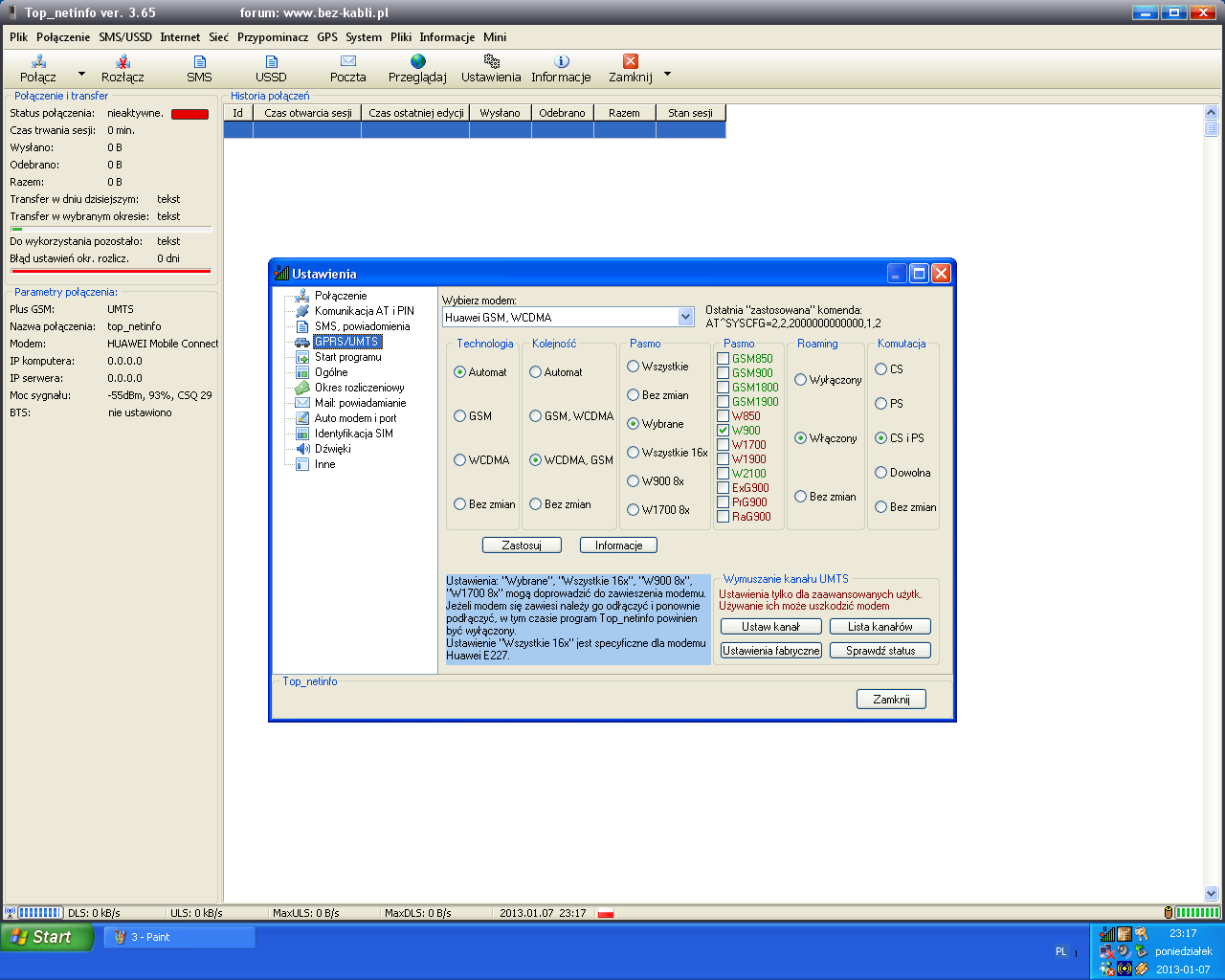Image resolution: width=1225 pixels, height=980 pixels.
Task: Open the Przypominacz menu
Action: 273,37
